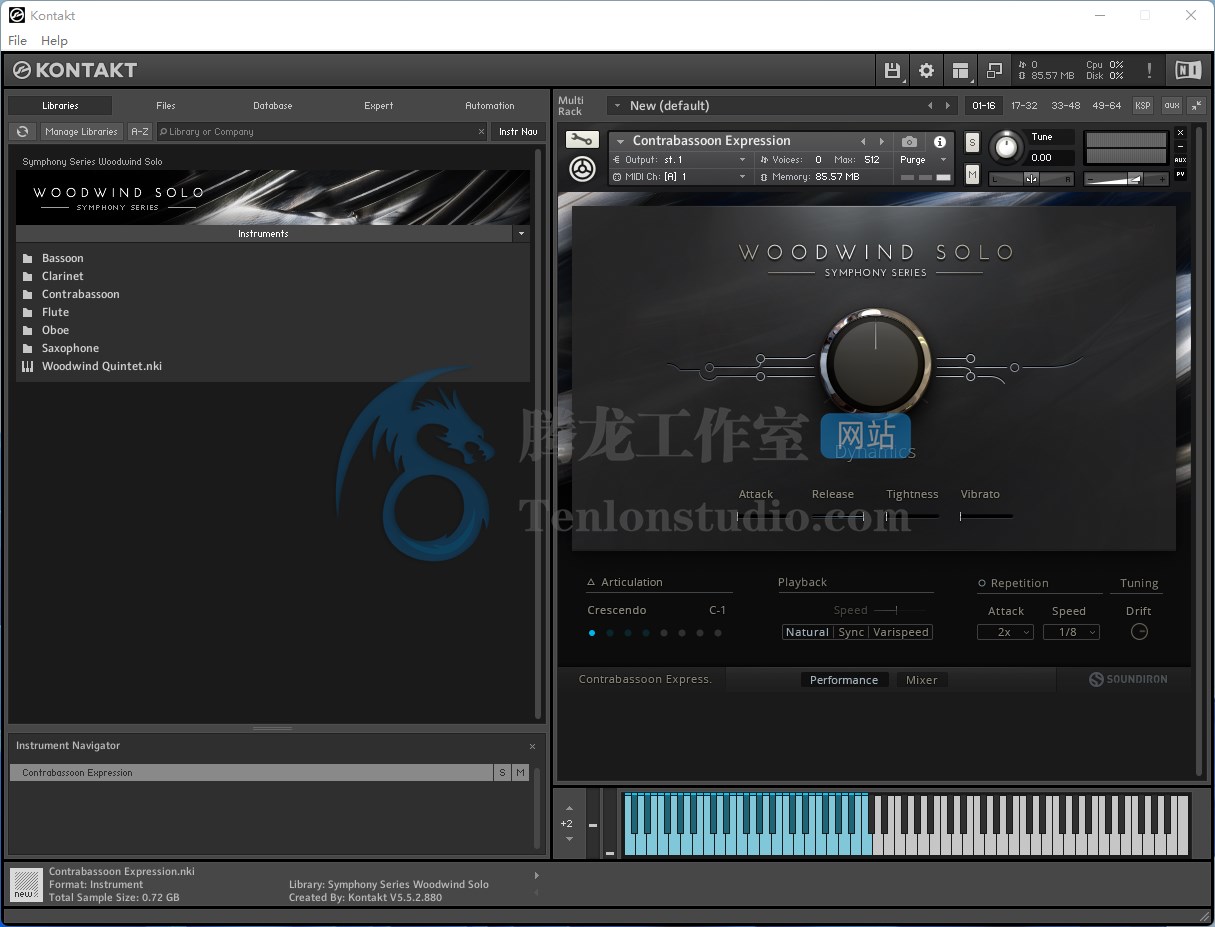The image size is (1215, 927).
Task: Open the Repetition Attack 2x dropdown
Action: [1005, 632]
